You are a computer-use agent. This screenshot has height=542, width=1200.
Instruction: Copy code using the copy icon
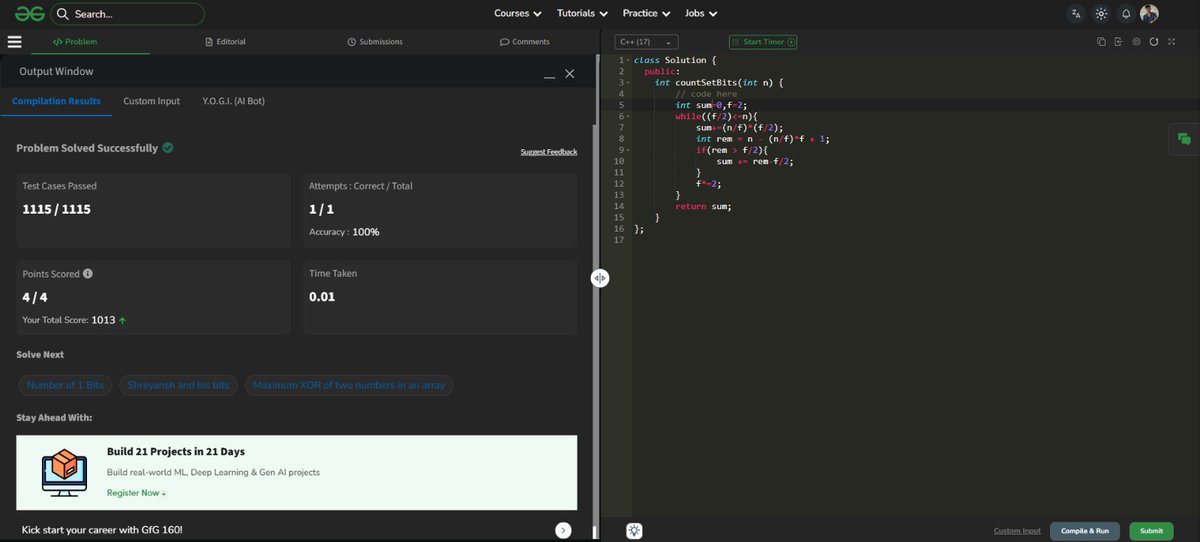click(x=1101, y=42)
